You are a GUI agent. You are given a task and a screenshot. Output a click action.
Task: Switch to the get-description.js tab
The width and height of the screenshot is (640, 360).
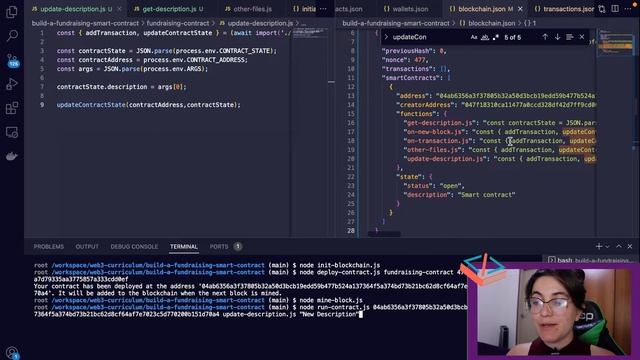coord(172,9)
